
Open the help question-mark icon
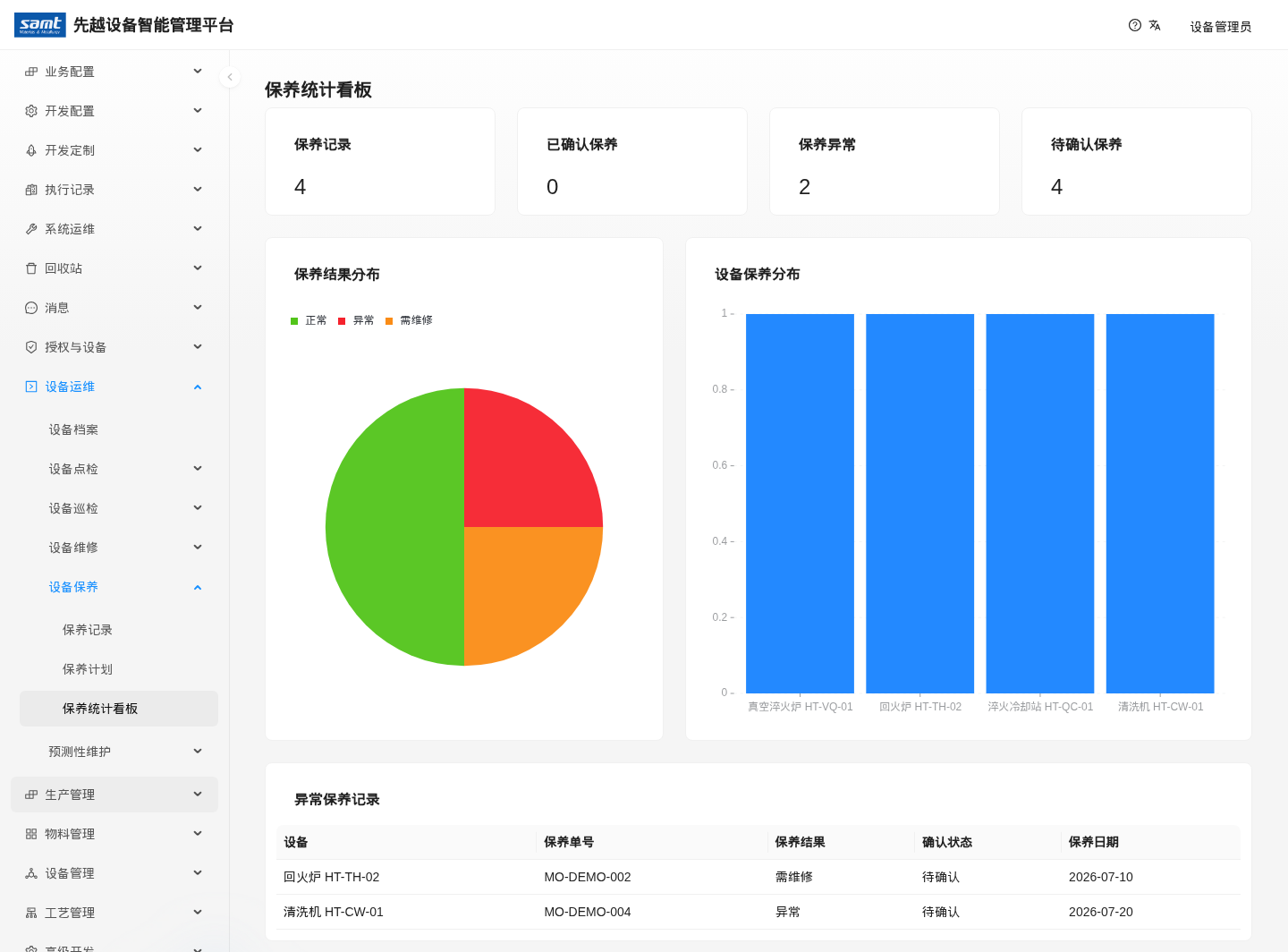pos(1135,25)
